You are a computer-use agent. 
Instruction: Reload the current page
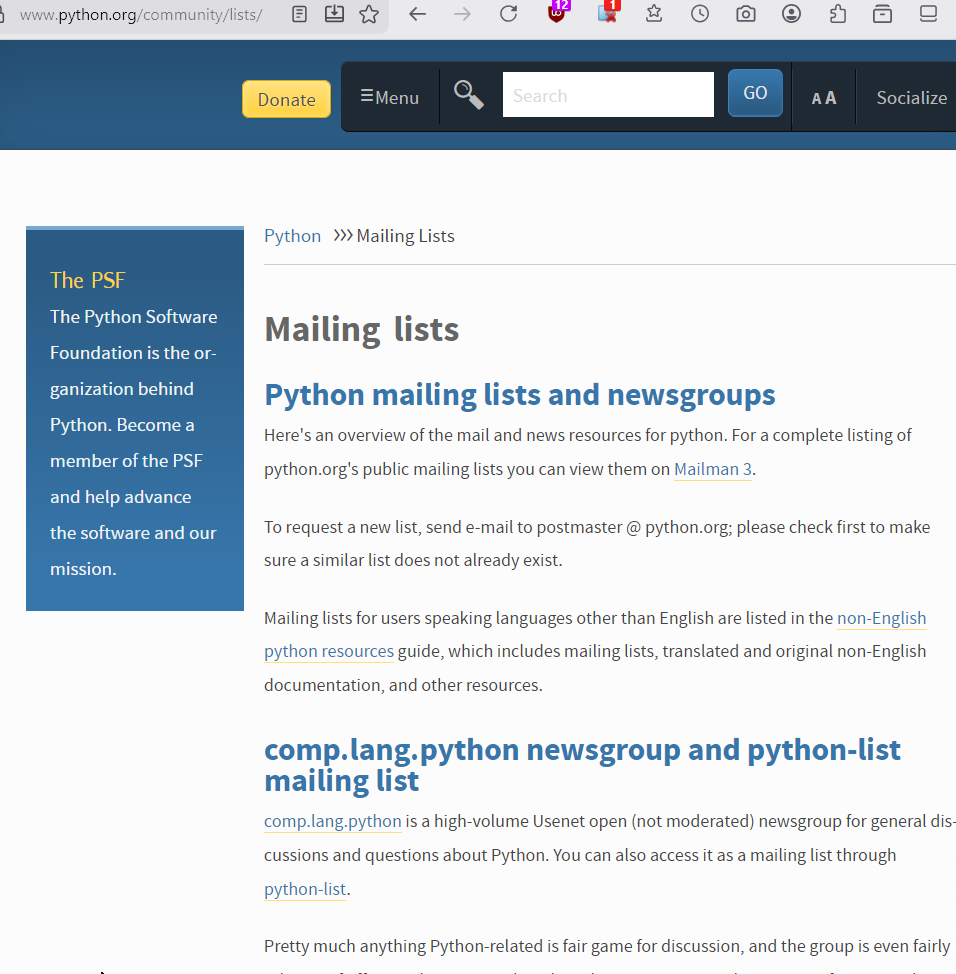pyautogui.click(x=508, y=14)
